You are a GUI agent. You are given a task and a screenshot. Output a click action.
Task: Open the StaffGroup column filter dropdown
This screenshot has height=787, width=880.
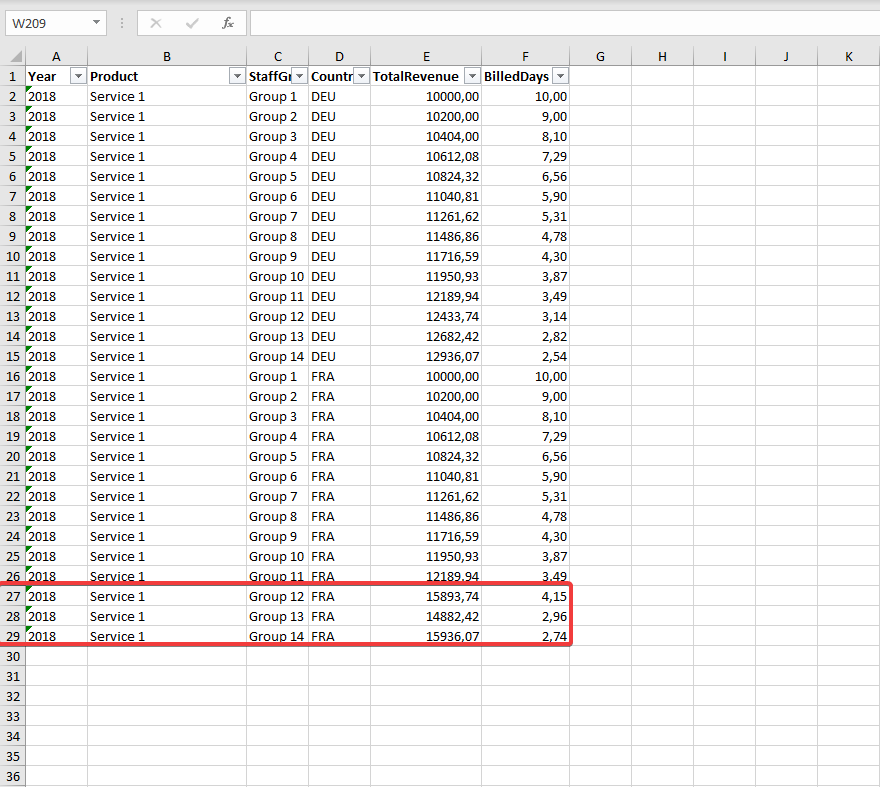[x=298, y=77]
